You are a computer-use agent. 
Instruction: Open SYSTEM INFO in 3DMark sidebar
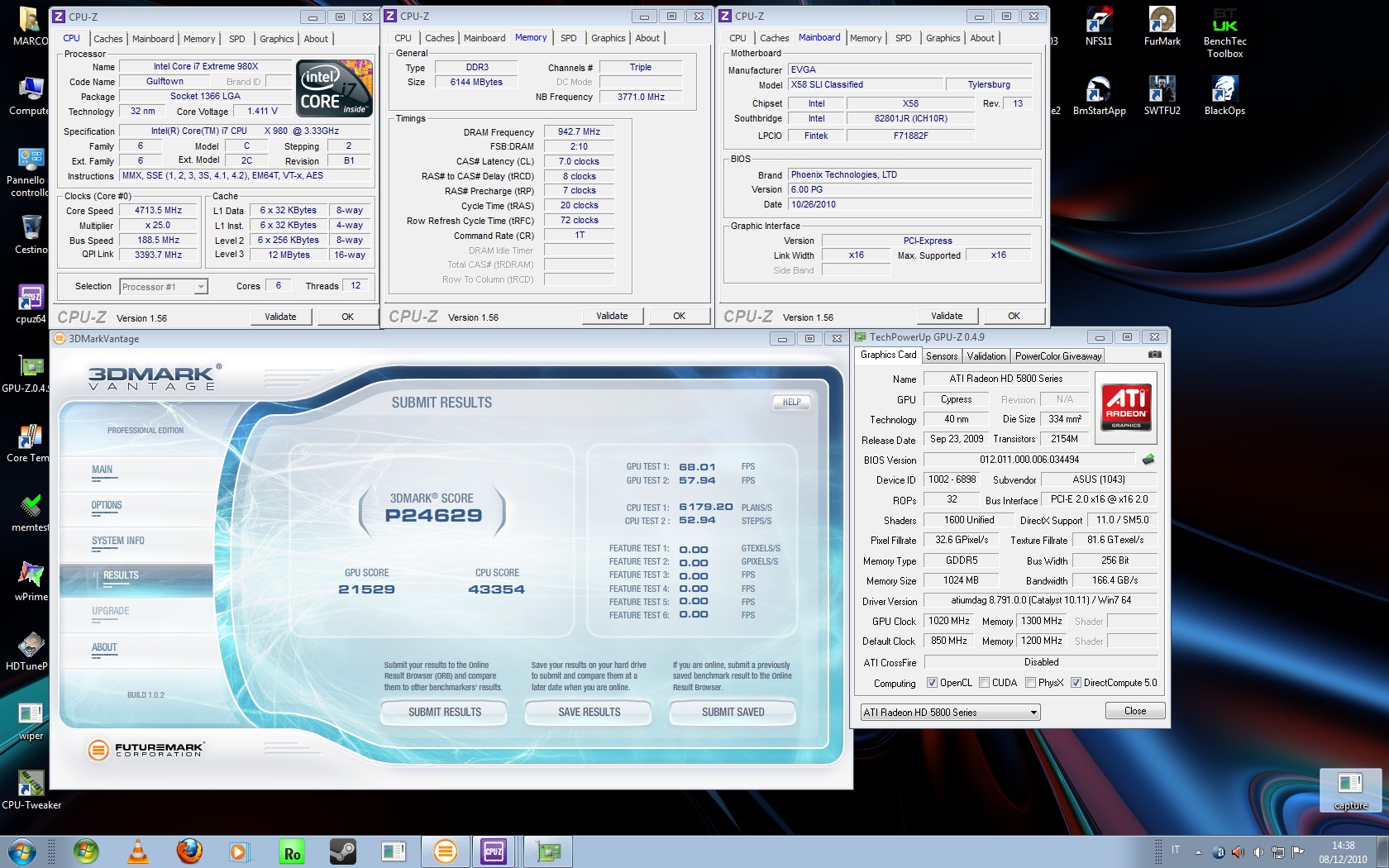tap(117, 541)
